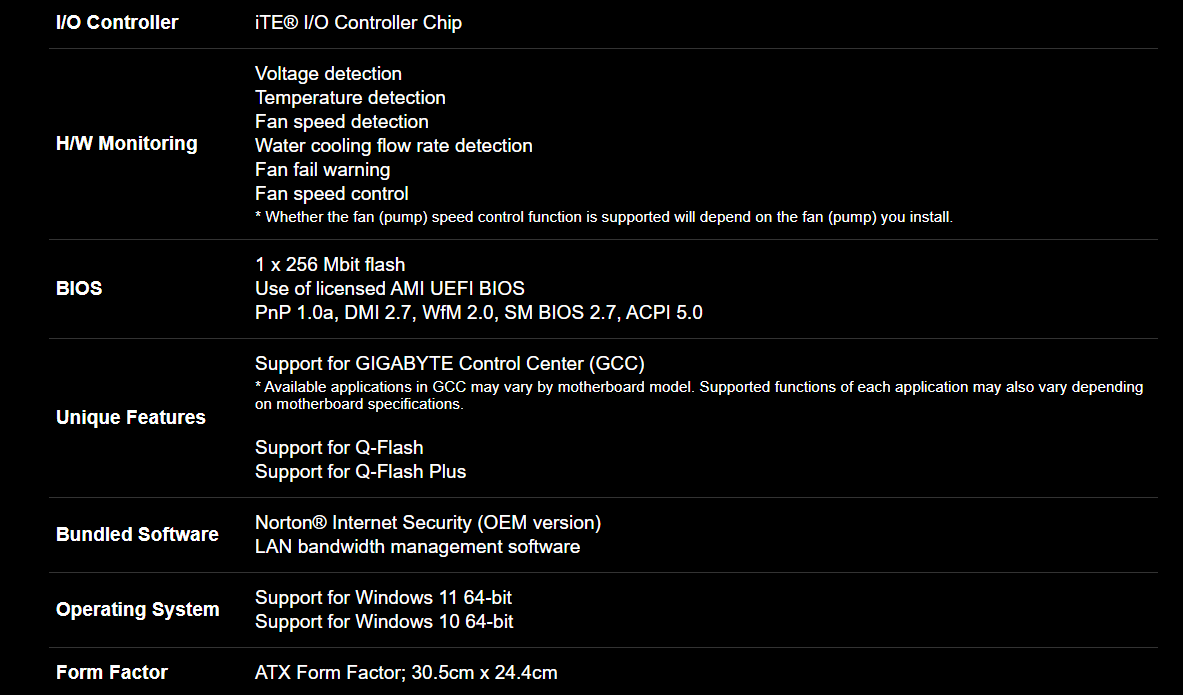Click the 1 x 256 Mbit flash text
1183x695 pixels.
click(330, 265)
